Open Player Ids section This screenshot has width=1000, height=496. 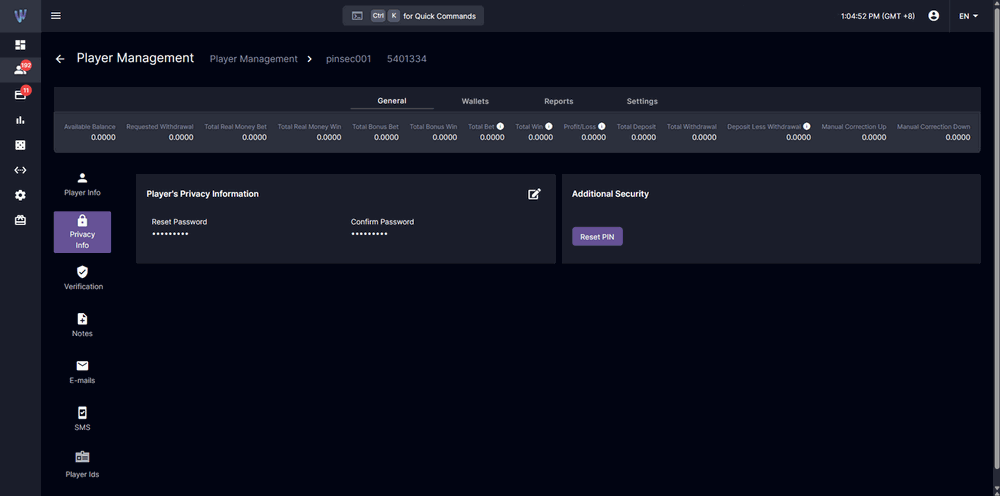click(x=82, y=466)
